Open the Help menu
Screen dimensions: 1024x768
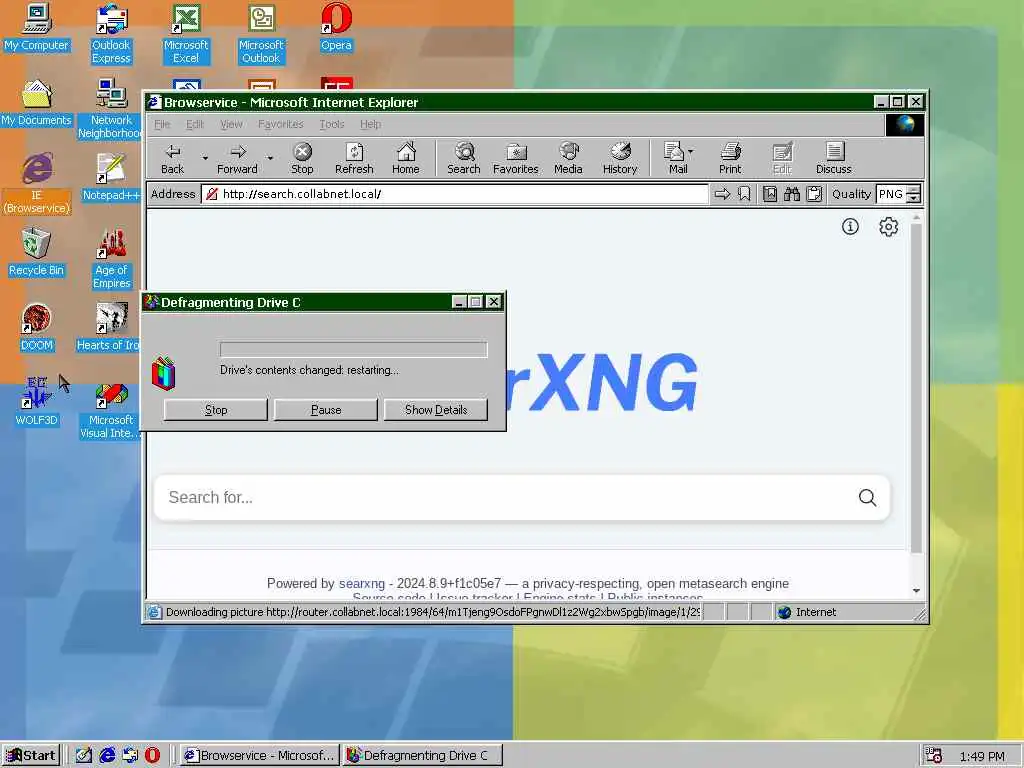click(370, 124)
